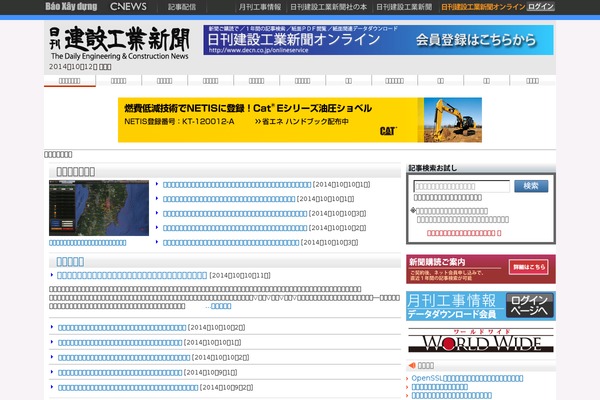Open the article link dated 2014/10/9 page 2
Image resolution: width=600 pixels, height=400 pixels.
tap(128, 387)
